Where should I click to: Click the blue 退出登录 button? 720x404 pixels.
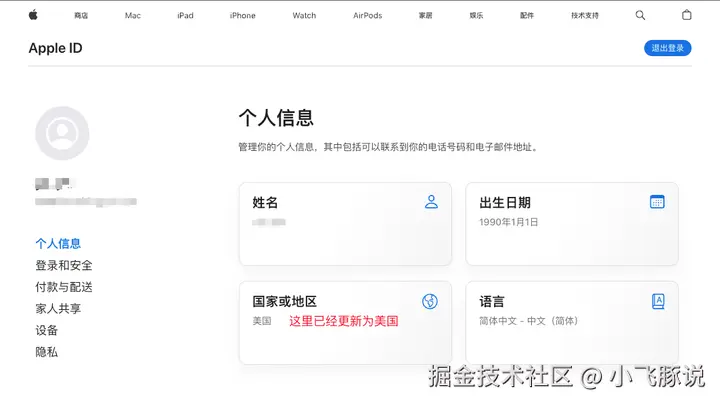pos(668,48)
